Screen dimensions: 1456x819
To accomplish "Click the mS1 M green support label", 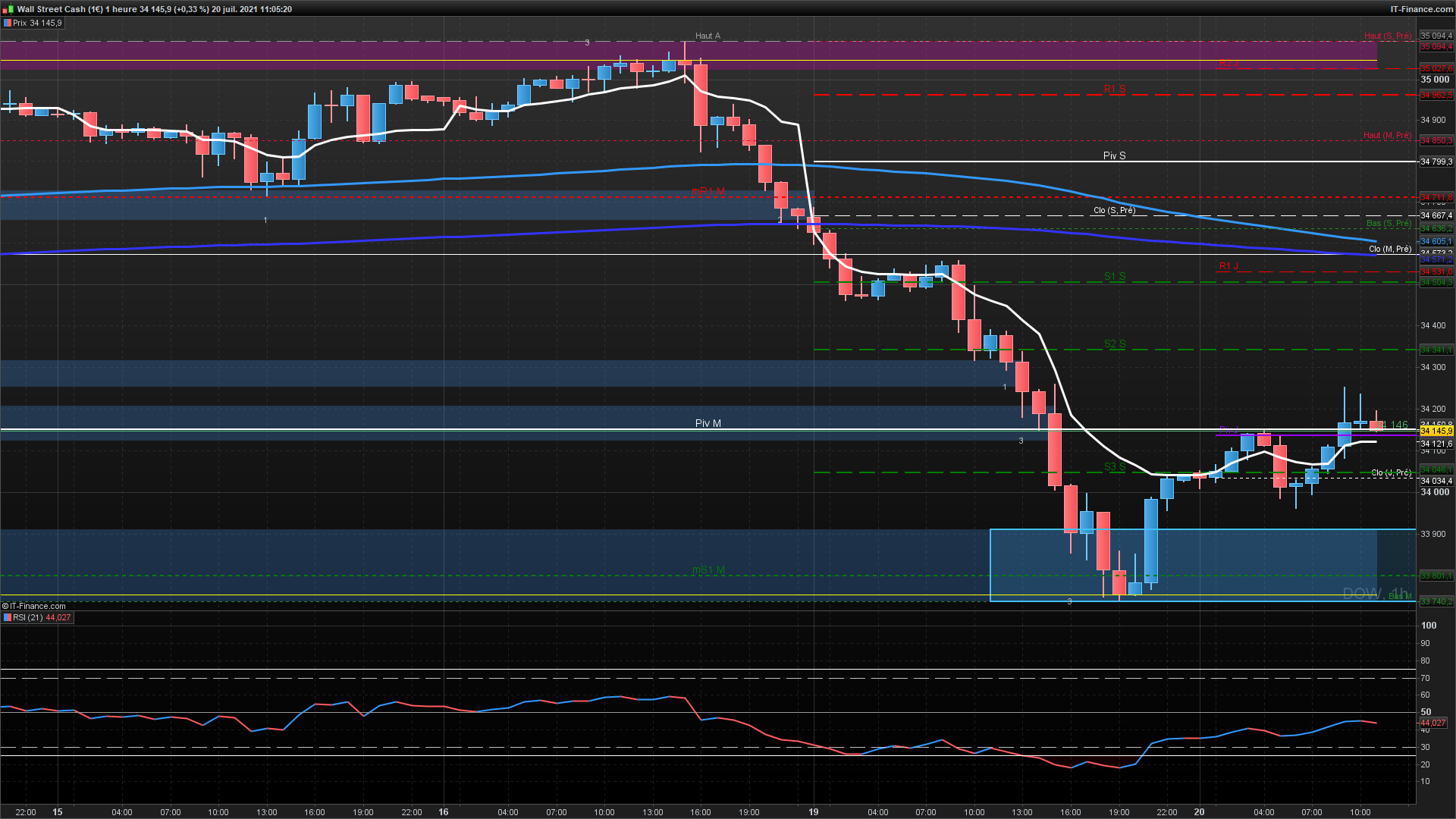I will (x=708, y=570).
